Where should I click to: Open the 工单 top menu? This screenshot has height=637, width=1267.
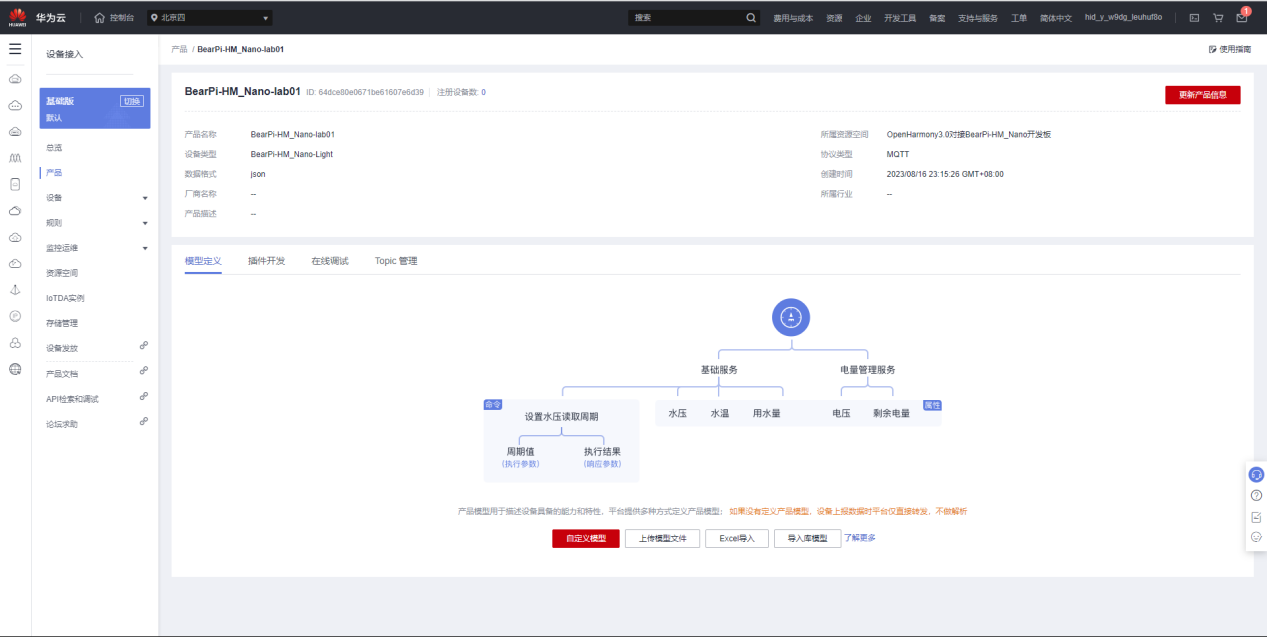pos(1019,18)
